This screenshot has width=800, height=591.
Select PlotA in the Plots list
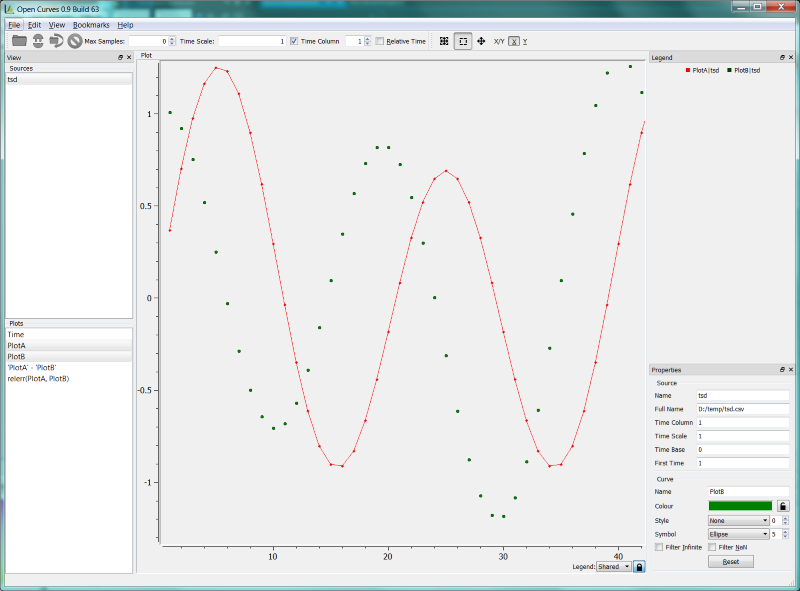(17, 346)
